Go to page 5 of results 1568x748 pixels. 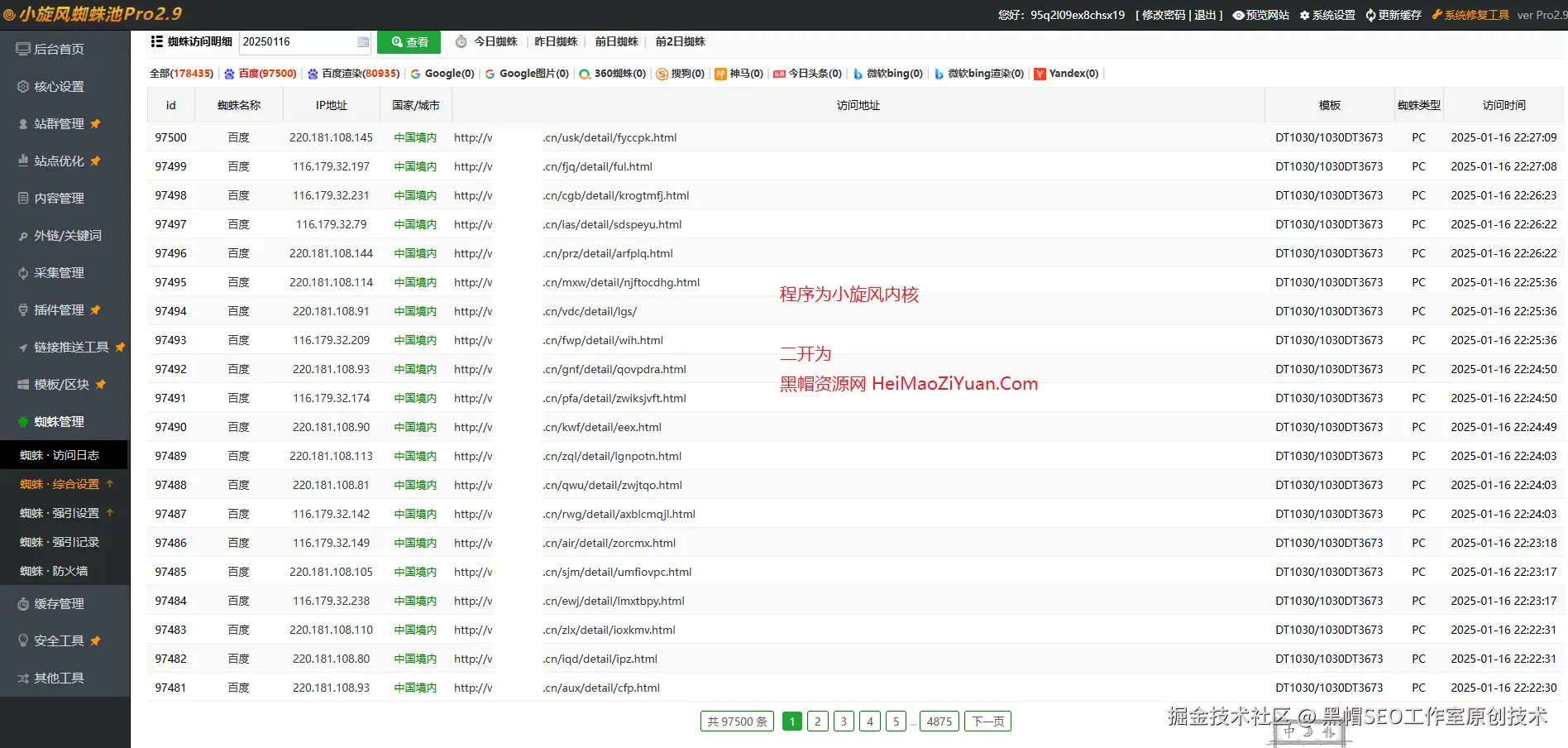pos(896,722)
